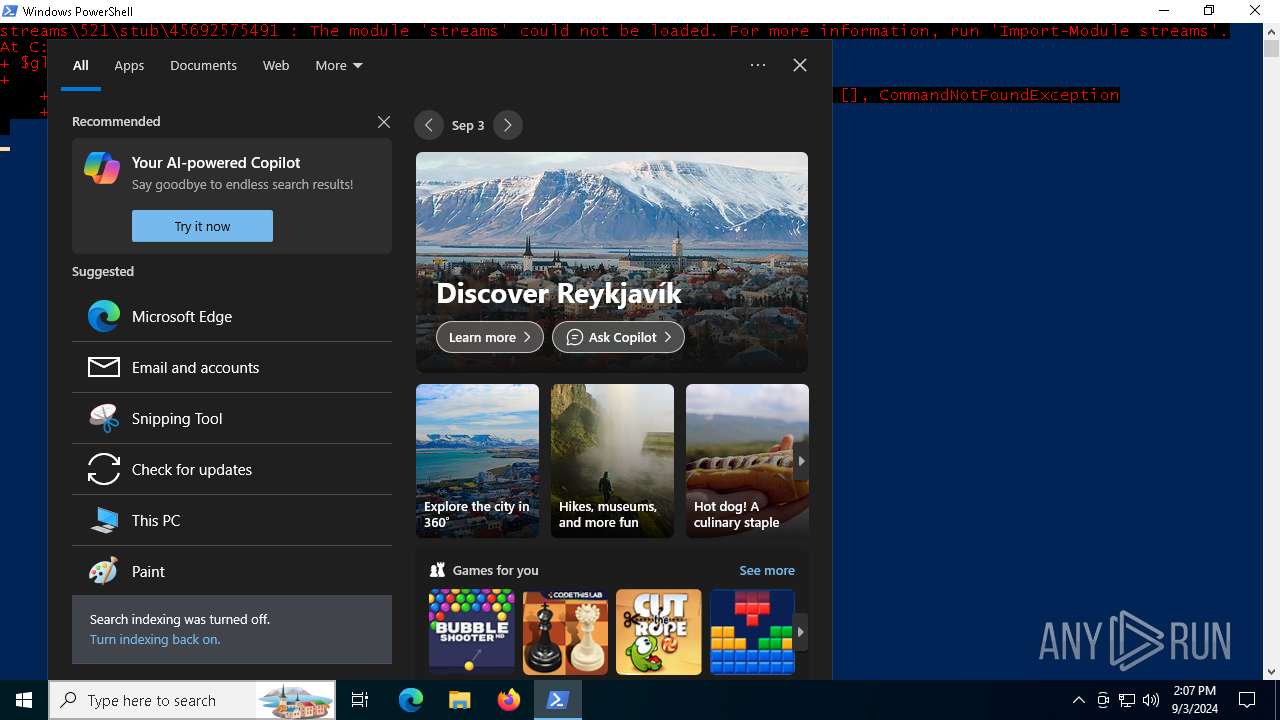Viewport: 1280px width, 720px height.
Task: Open volume control in system tray
Action: click(1151, 700)
